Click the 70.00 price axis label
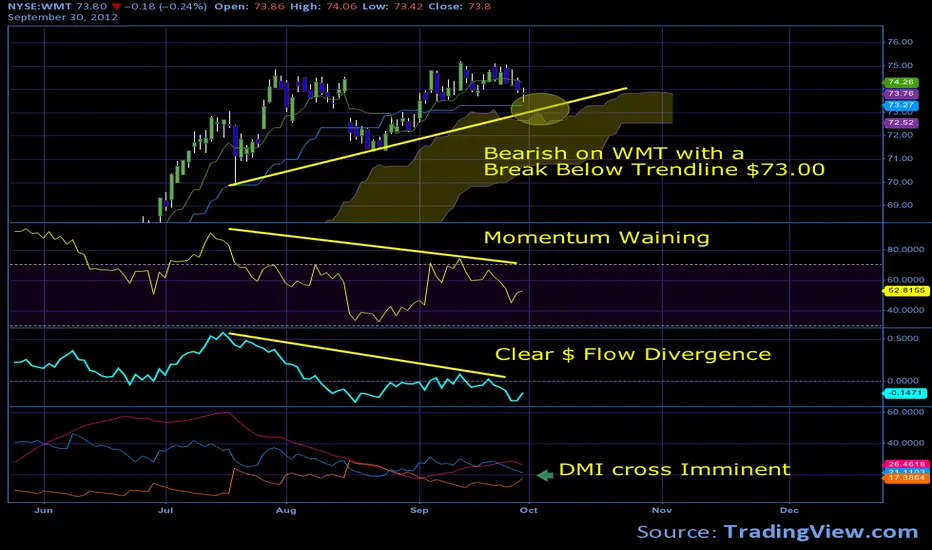 tap(900, 182)
